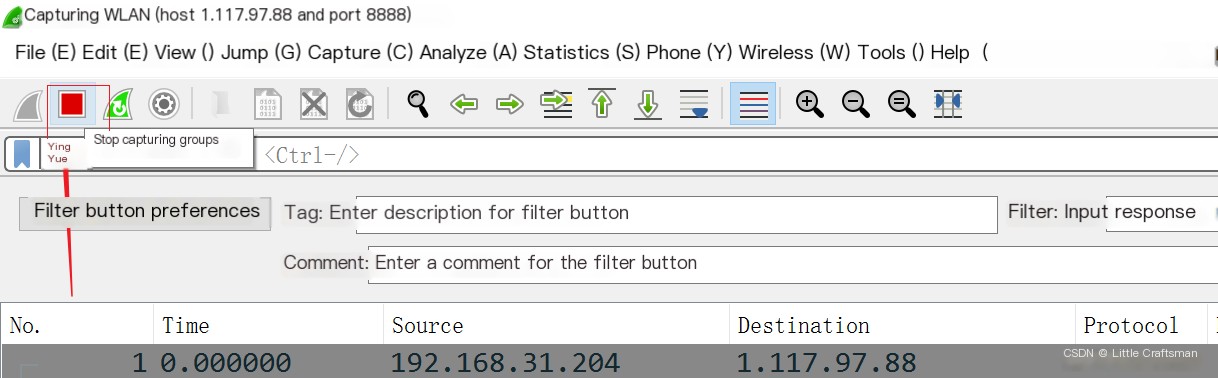The height and width of the screenshot is (378, 1218).
Task: Go forward to the next packet
Action: [x=510, y=104]
